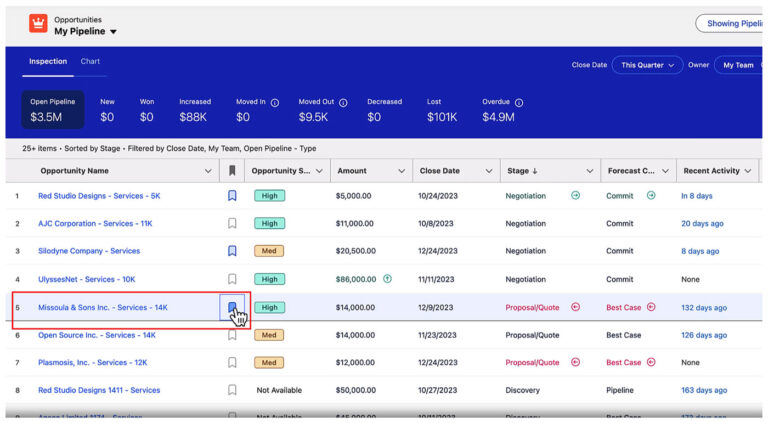Select the Inspection tab
768x423 pixels.
coord(48,62)
